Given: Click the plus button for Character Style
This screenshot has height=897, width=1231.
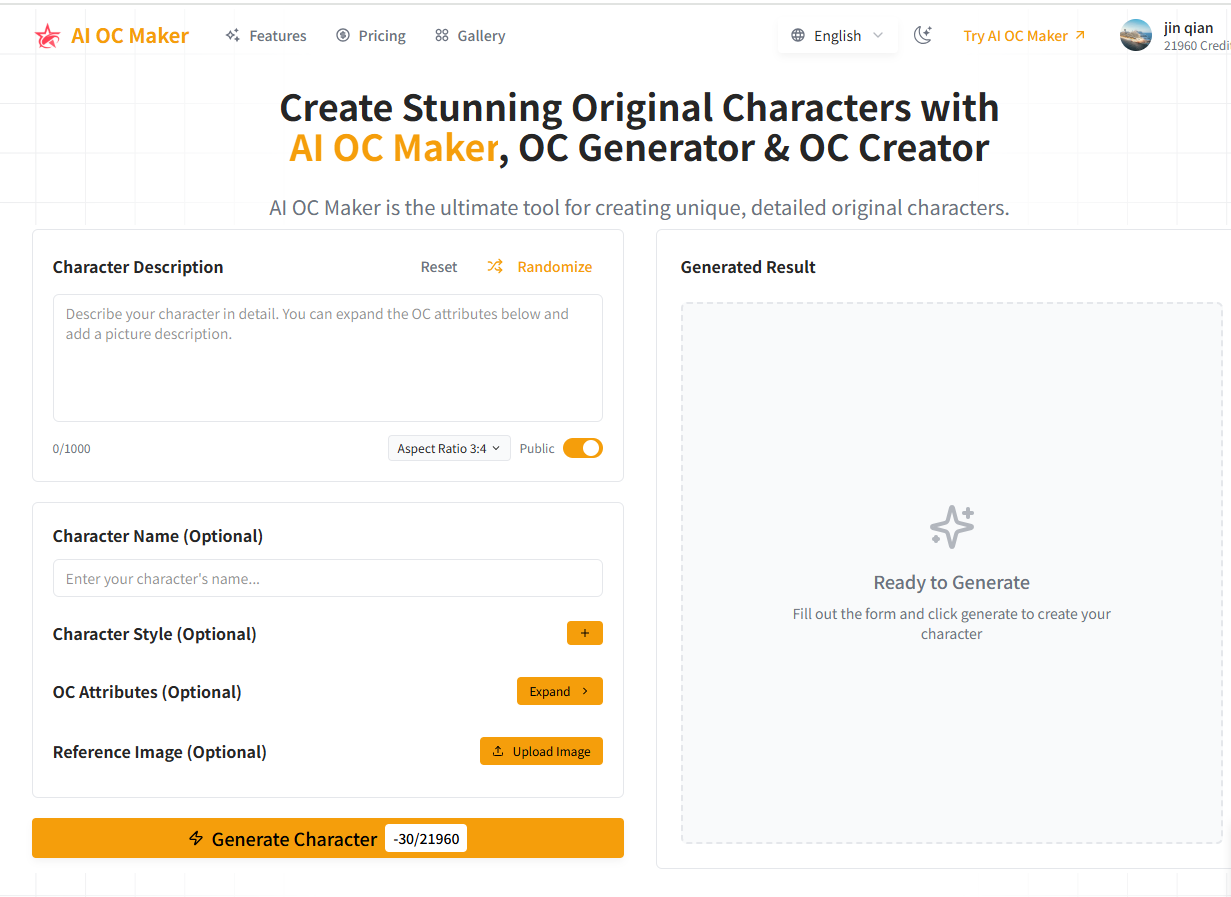Looking at the screenshot, I should pos(585,633).
